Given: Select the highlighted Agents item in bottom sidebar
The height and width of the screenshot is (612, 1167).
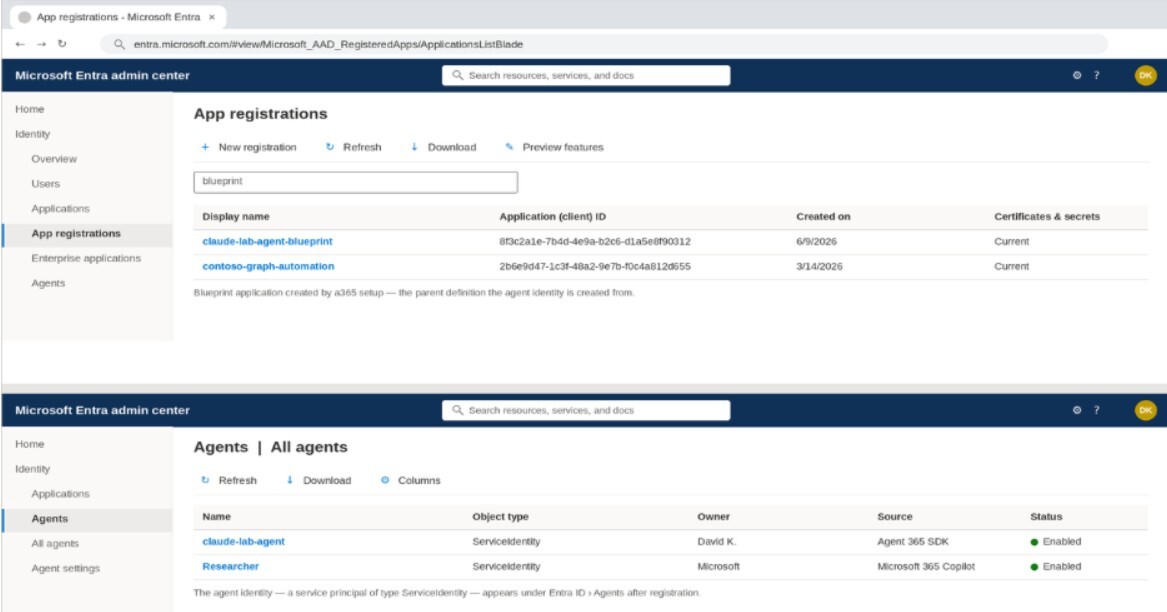Looking at the screenshot, I should click(x=87, y=519).
